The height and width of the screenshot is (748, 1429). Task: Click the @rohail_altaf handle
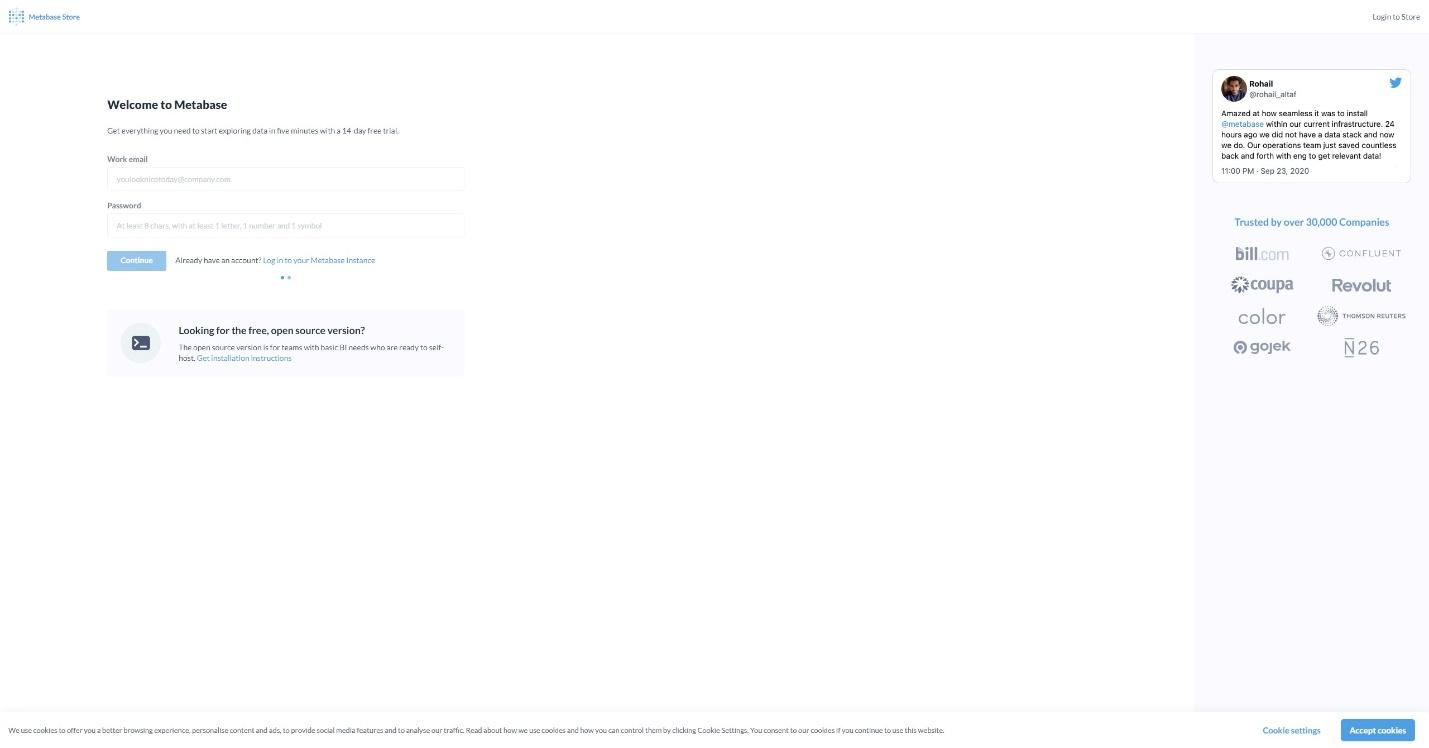1272,94
